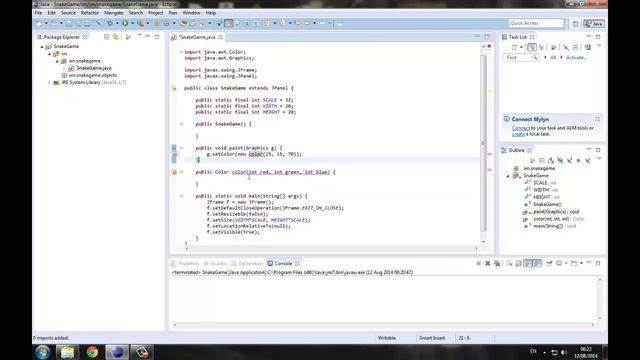Close the SnakeGame.java editor tab
This screenshot has width=640, height=360.
pos(220,37)
